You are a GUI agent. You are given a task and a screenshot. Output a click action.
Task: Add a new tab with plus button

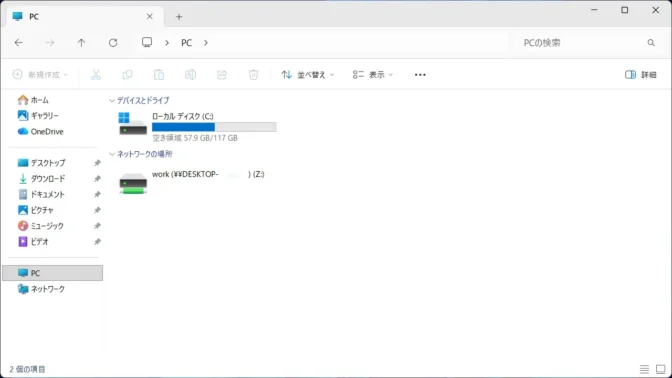[179, 17]
